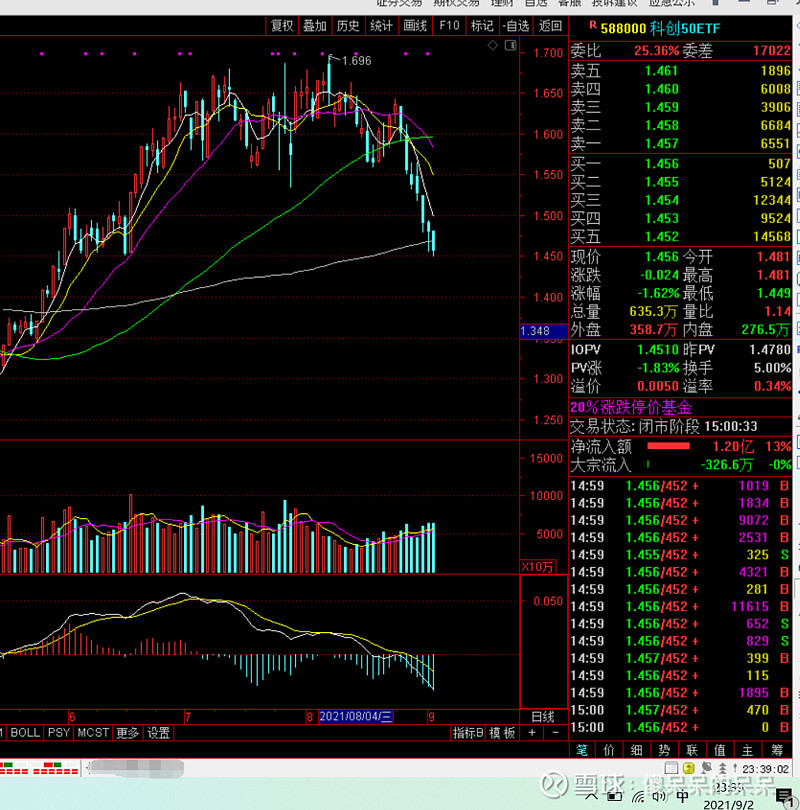Select the 标记 marker tool
Screen dimensions: 800x810
click(x=482, y=28)
